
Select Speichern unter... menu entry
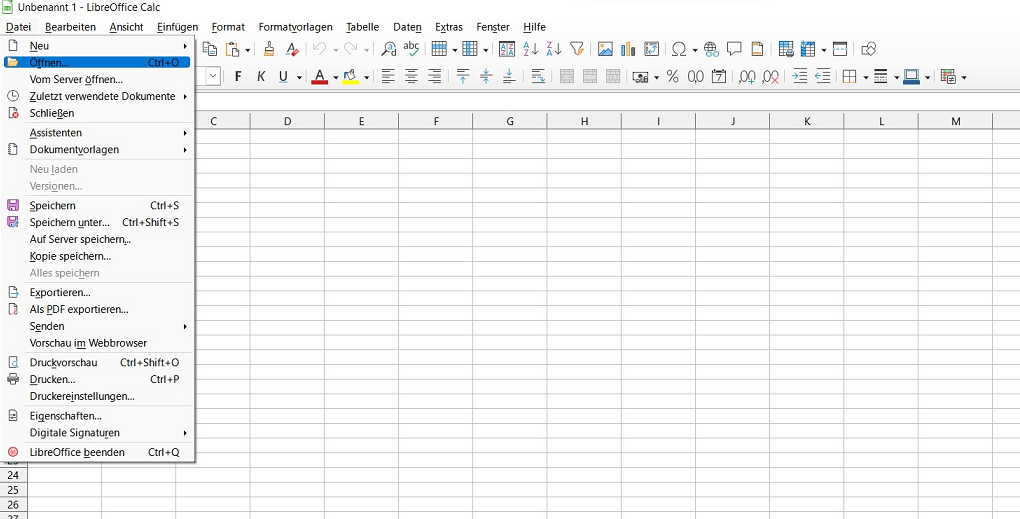97,222
